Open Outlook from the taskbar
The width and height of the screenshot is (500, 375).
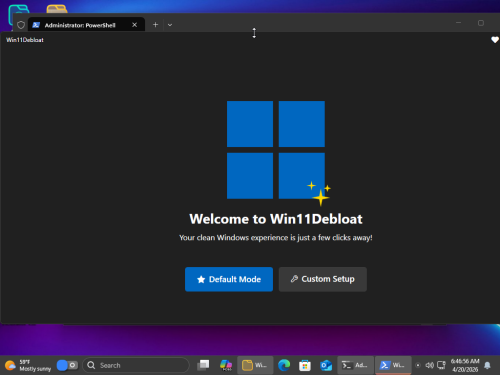tap(326, 365)
